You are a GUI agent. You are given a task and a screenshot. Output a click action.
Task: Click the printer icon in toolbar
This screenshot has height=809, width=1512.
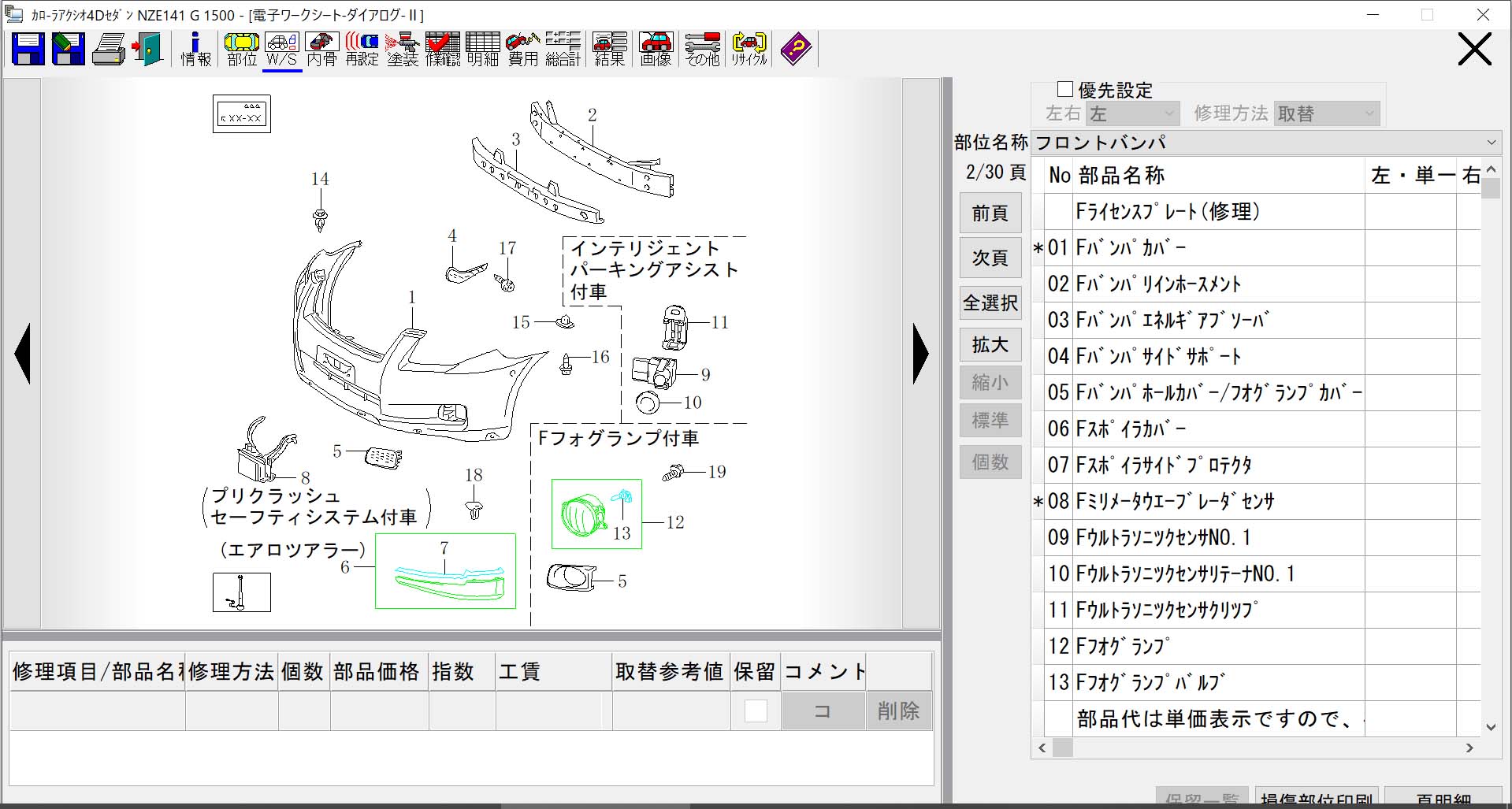[108, 49]
